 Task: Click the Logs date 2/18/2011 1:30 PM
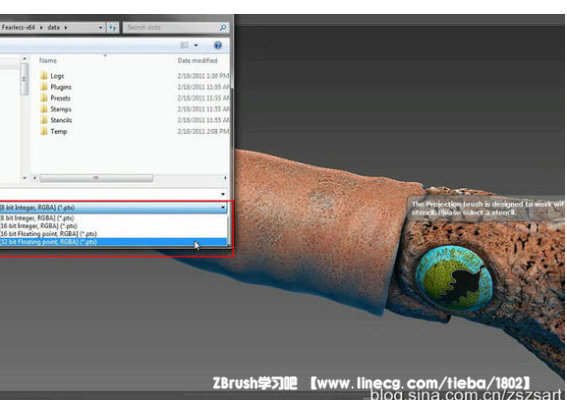tap(204, 76)
